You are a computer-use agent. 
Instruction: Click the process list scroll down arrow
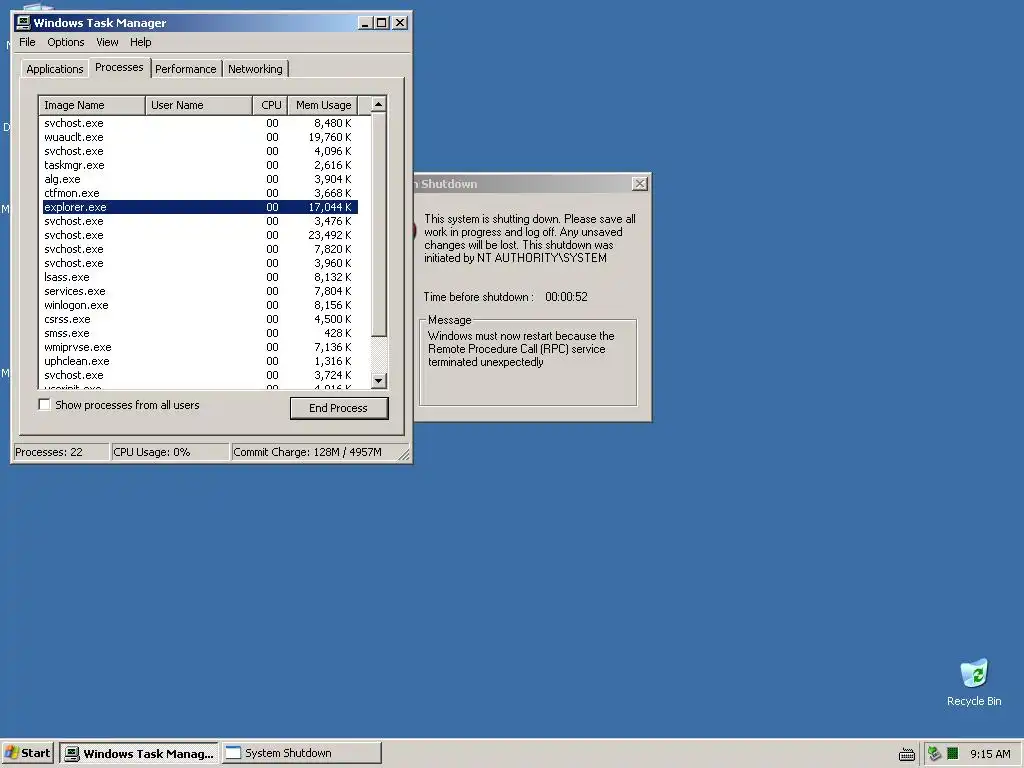[x=379, y=380]
